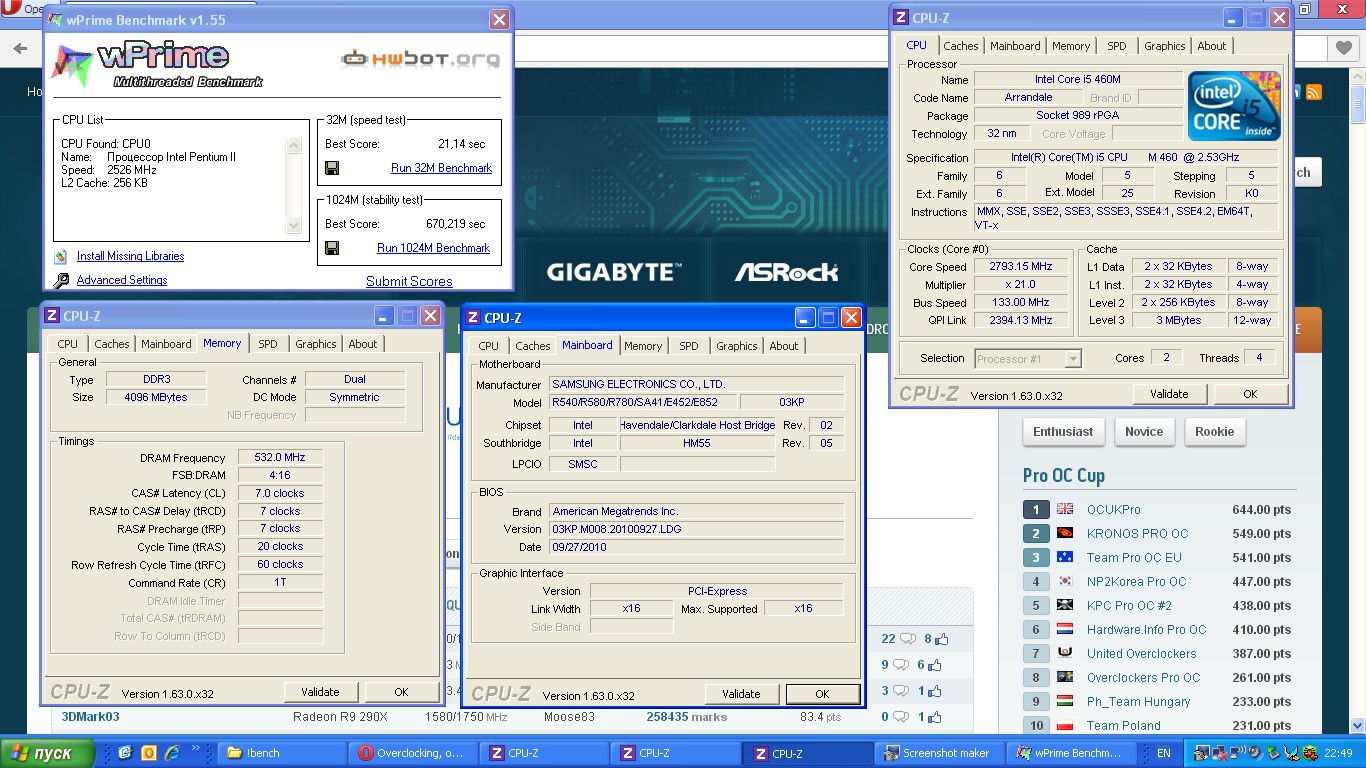The width and height of the screenshot is (1366, 768).
Task: Click the thumbs-up icon next to 8 likes
Action: [x=941, y=639]
